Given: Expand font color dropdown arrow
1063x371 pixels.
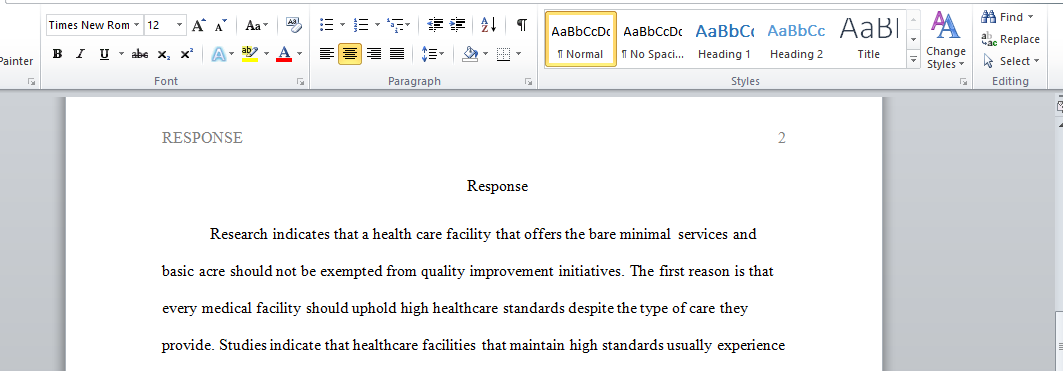Looking at the screenshot, I should click(x=300, y=54).
